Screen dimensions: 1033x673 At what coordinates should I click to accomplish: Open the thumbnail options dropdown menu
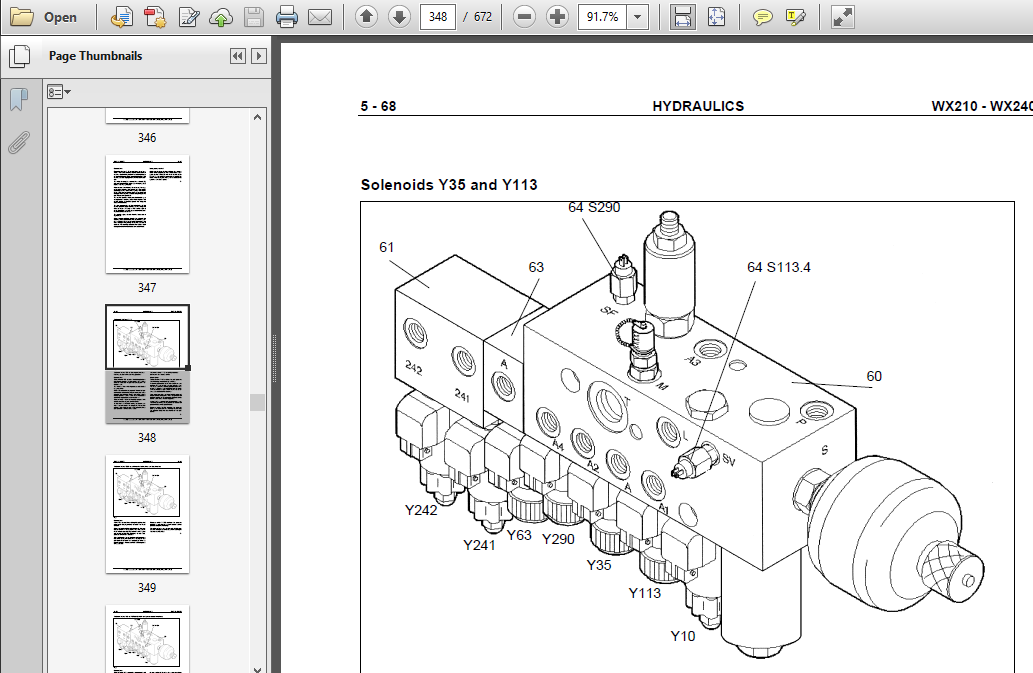[59, 92]
